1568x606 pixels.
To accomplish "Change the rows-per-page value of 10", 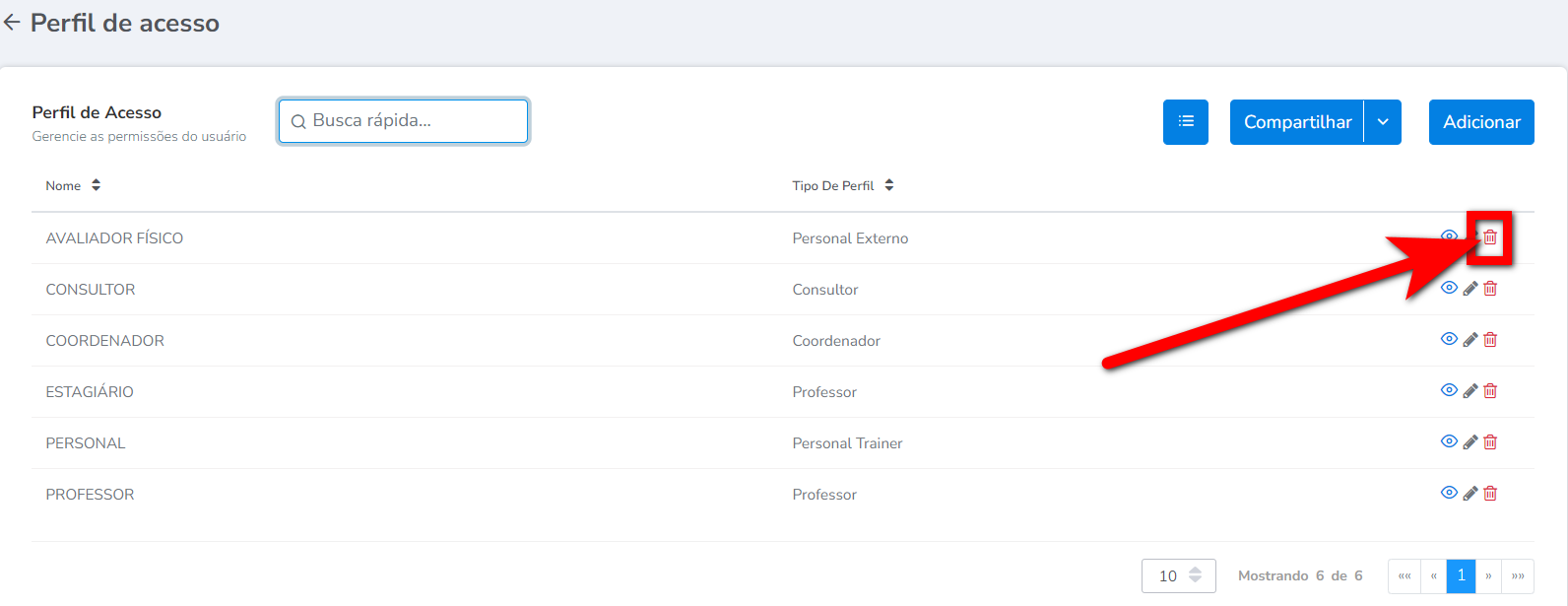I will 1178,575.
